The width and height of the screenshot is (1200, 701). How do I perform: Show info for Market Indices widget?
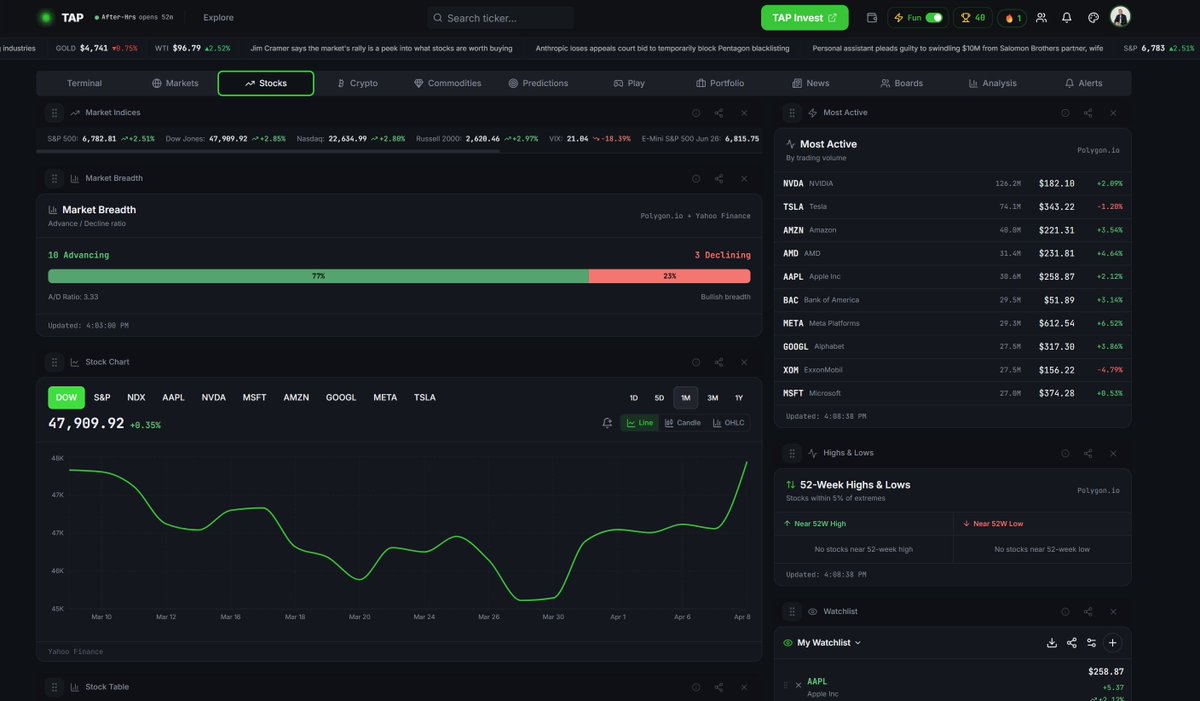[x=696, y=113]
